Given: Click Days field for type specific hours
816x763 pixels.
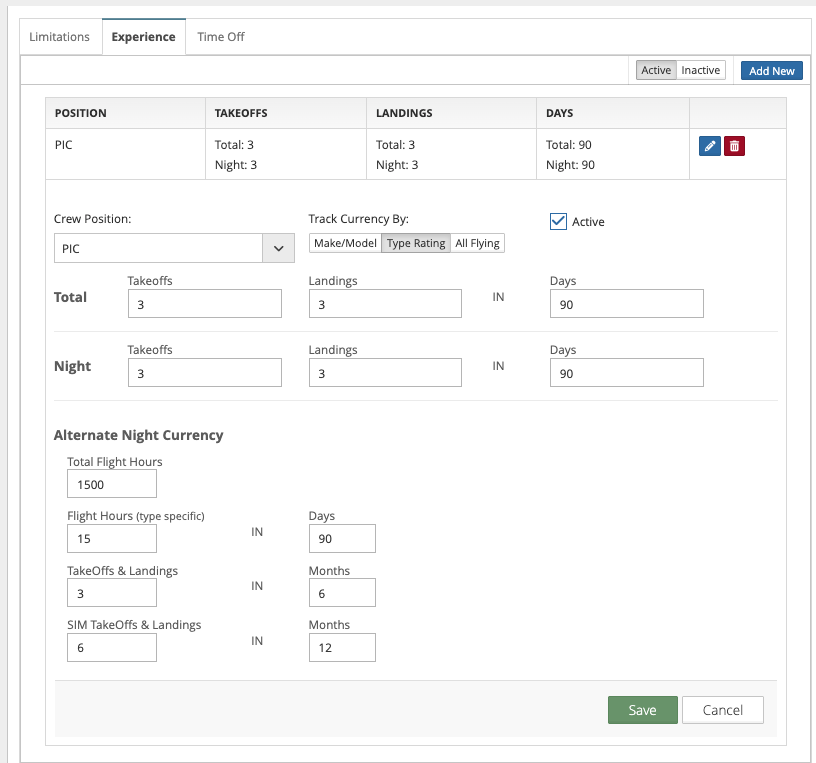Looking at the screenshot, I should tap(342, 539).
